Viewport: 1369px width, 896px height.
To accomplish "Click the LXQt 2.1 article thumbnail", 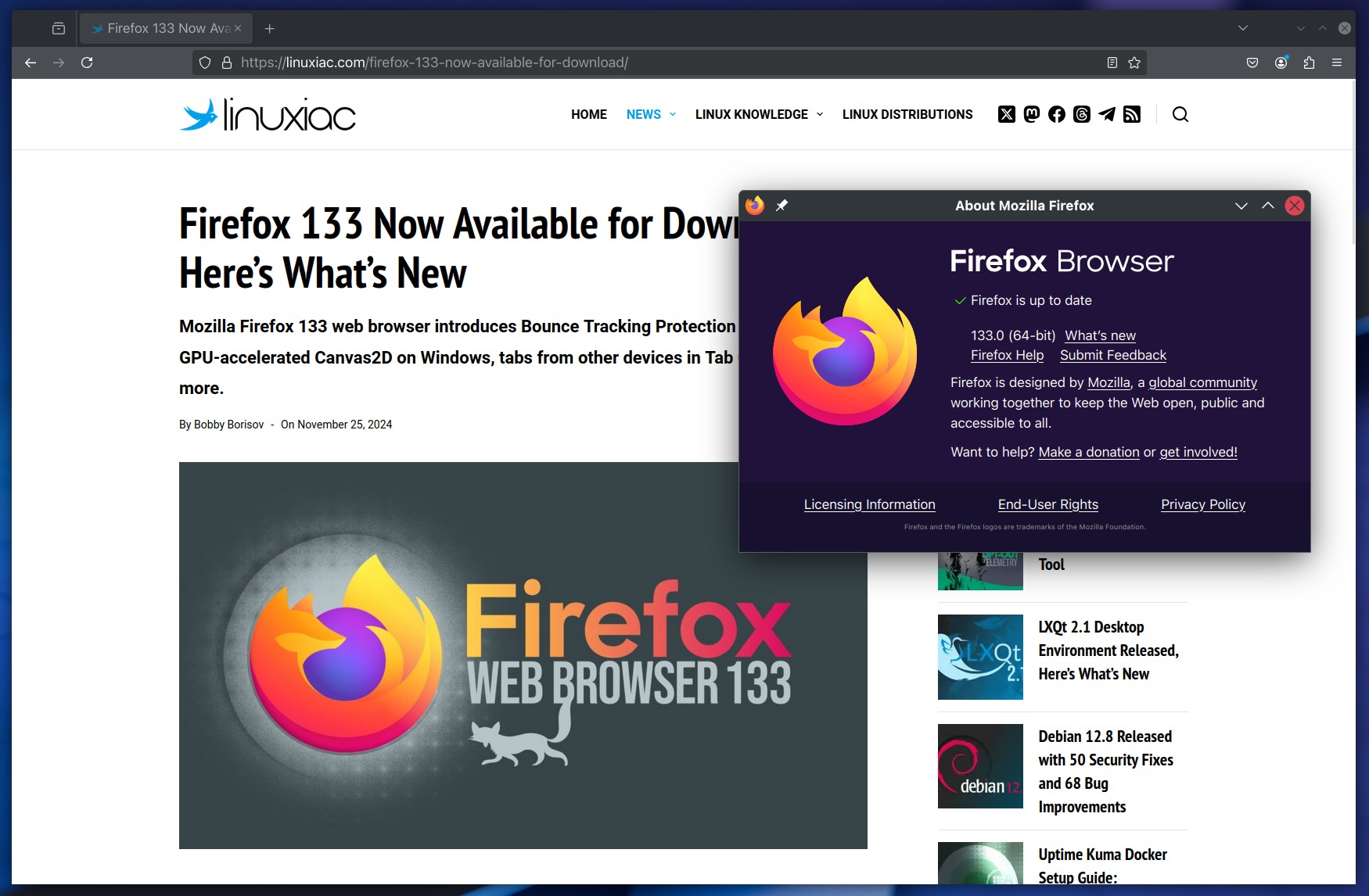I will 980,657.
